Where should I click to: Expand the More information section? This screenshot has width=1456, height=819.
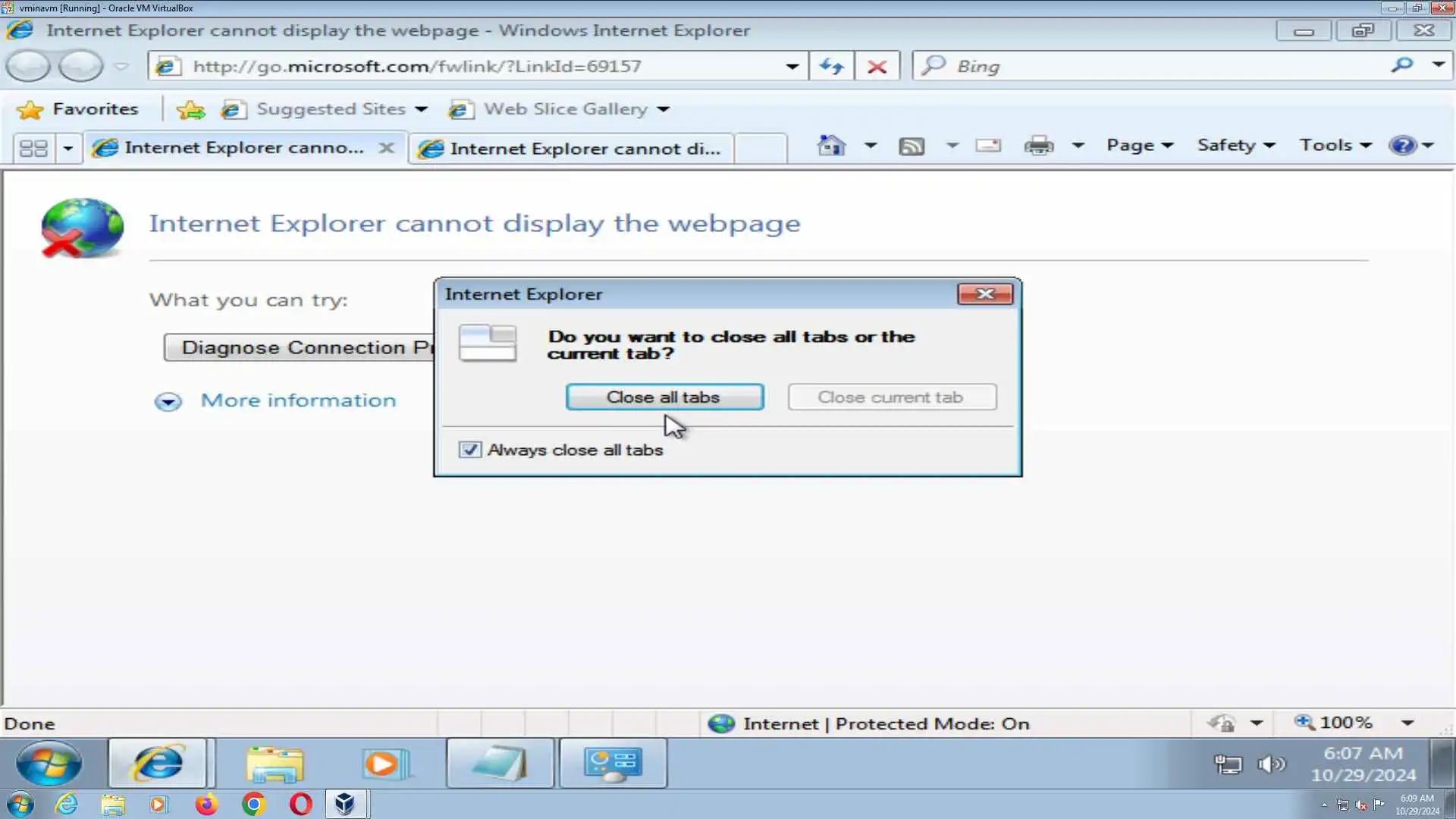coord(168,401)
